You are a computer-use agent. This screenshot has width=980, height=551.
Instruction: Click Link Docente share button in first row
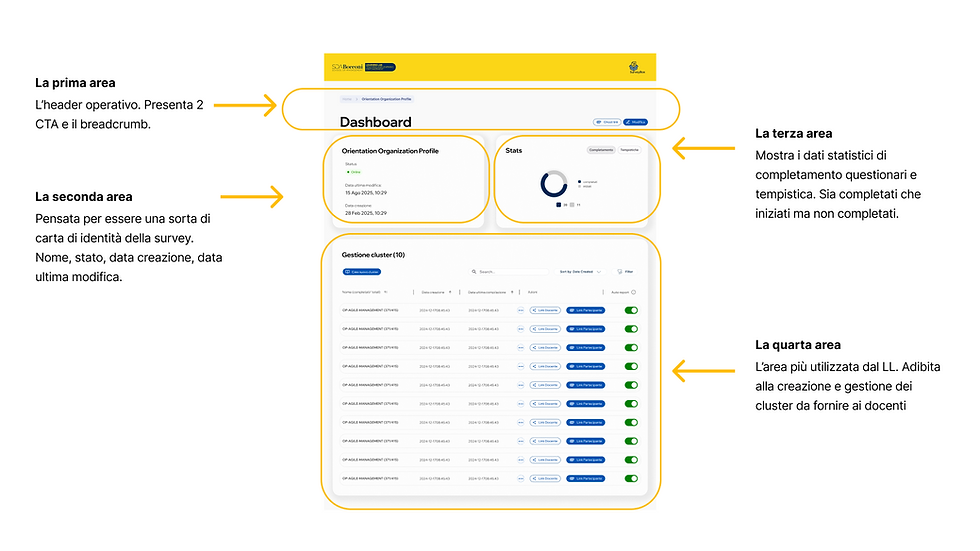(545, 310)
